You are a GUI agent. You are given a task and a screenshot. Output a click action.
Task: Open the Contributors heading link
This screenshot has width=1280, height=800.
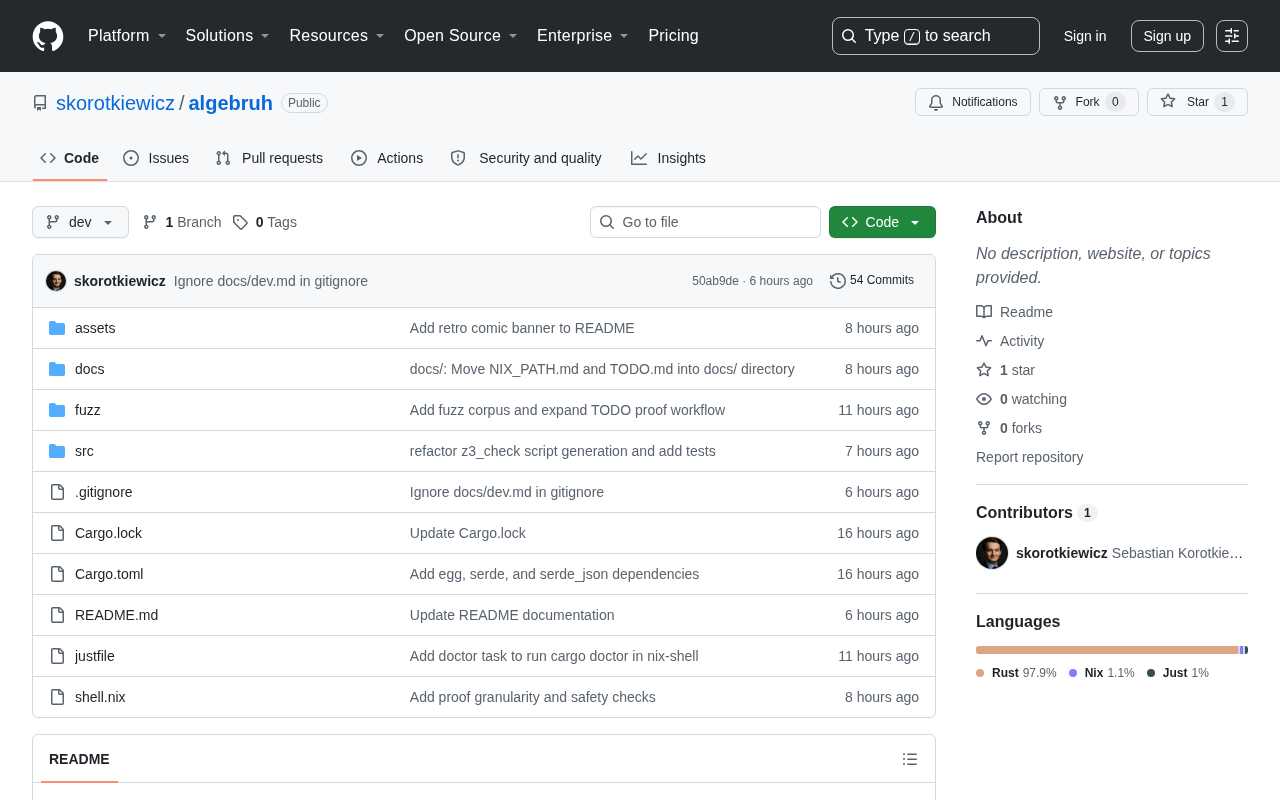[x=1036, y=513]
